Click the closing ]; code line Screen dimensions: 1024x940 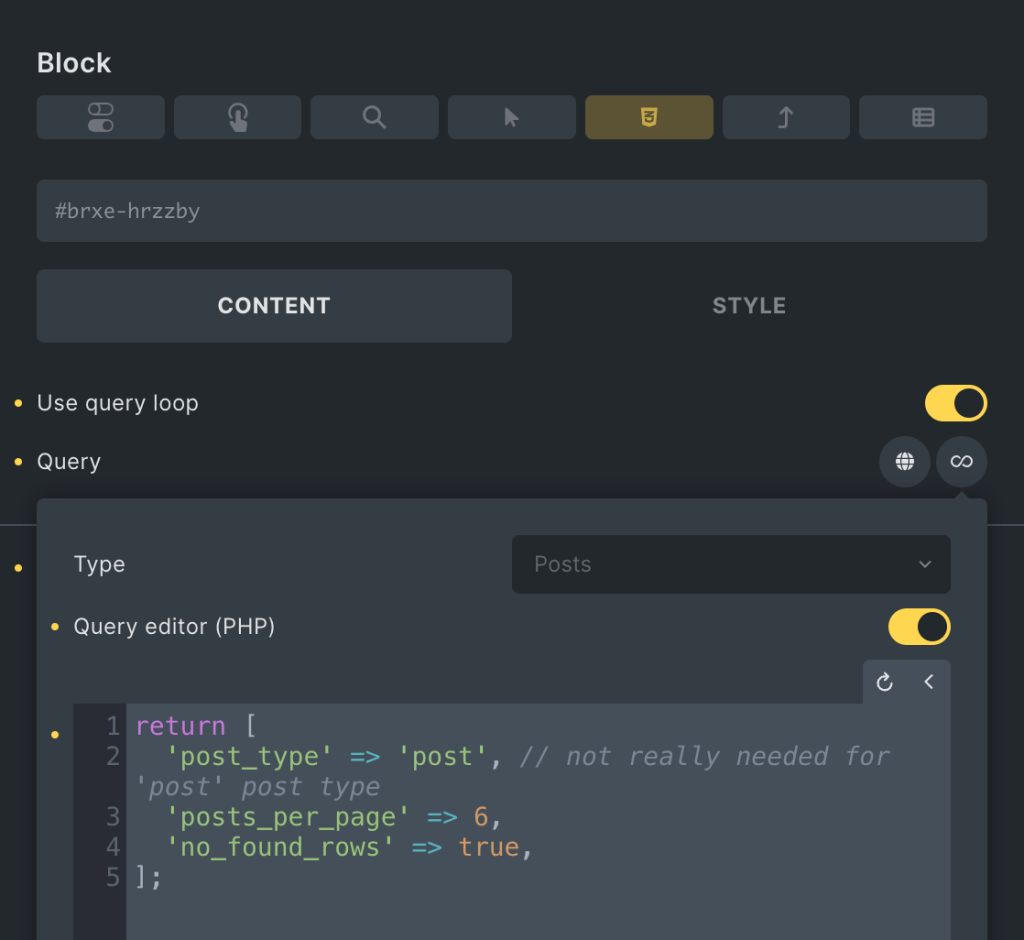point(148,877)
